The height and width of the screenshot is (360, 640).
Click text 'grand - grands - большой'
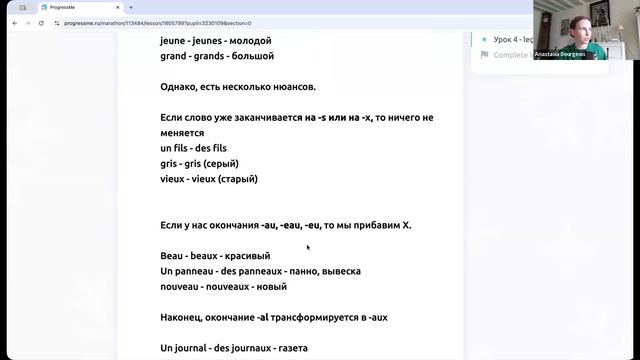click(217, 56)
